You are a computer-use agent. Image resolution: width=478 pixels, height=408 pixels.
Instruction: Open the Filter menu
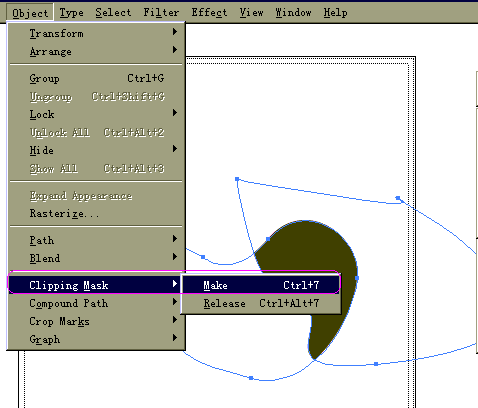click(x=161, y=13)
